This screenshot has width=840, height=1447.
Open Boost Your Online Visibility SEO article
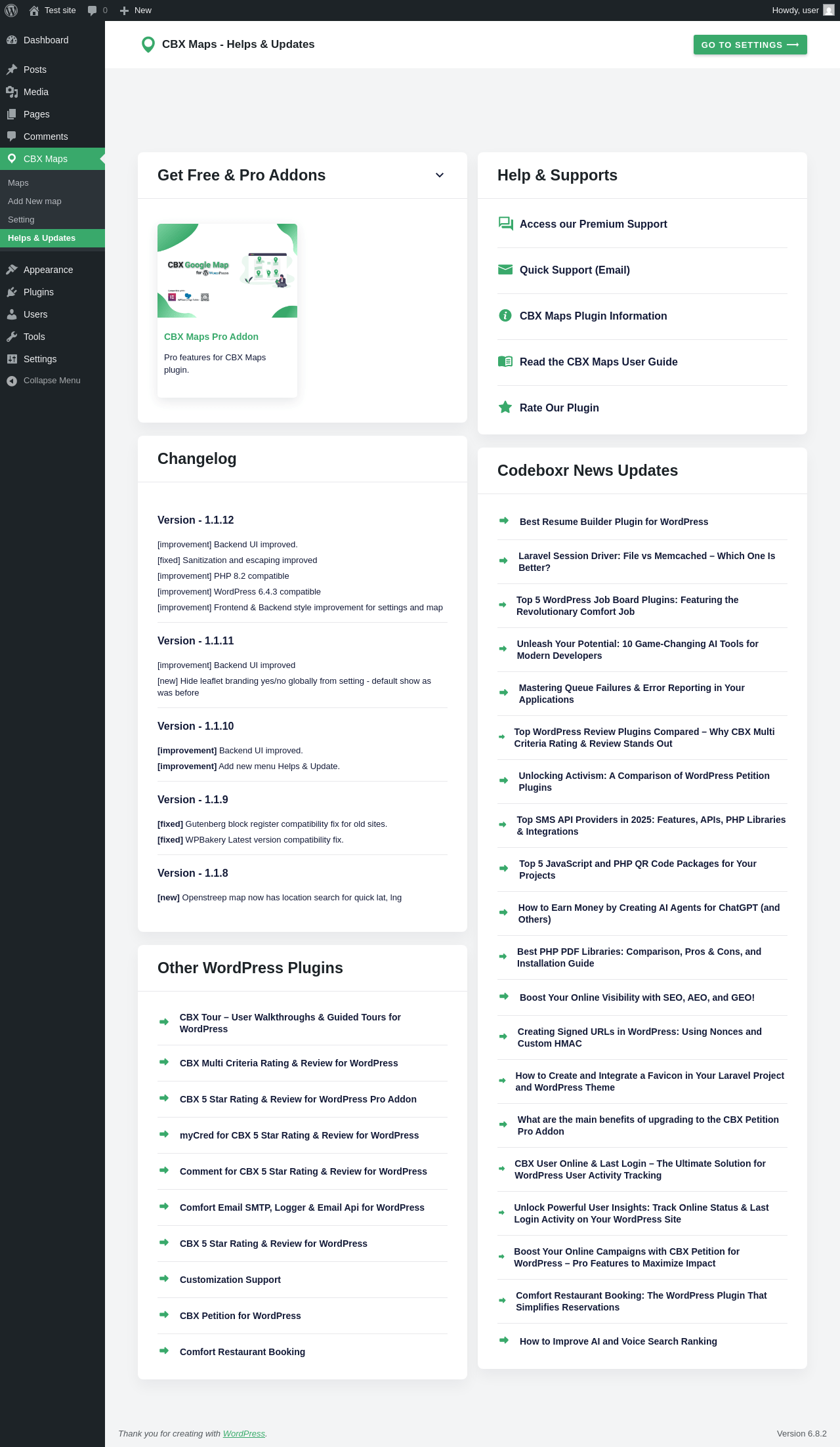(x=637, y=997)
